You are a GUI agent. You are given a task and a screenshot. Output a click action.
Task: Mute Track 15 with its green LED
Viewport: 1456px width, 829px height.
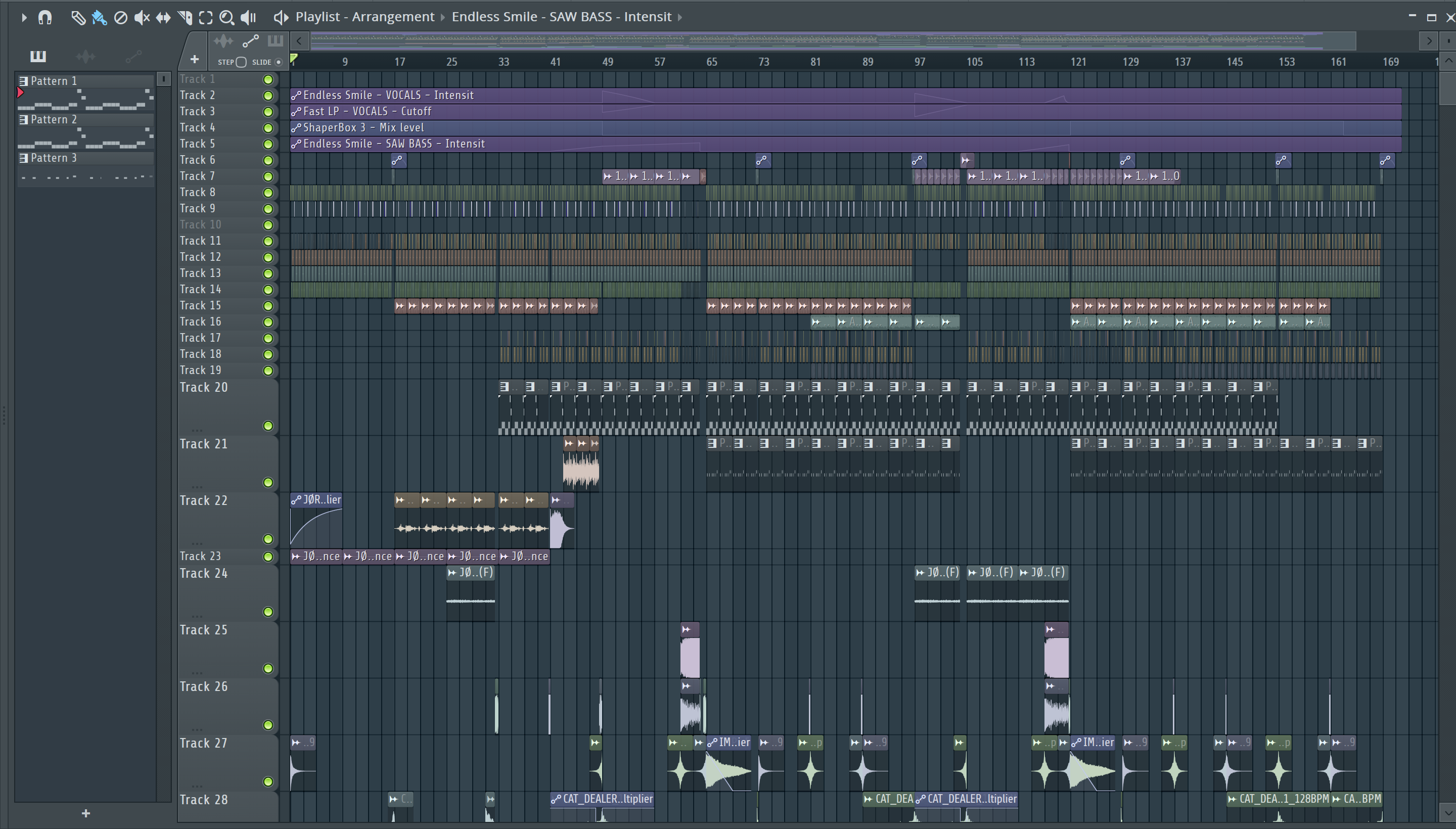(267, 306)
